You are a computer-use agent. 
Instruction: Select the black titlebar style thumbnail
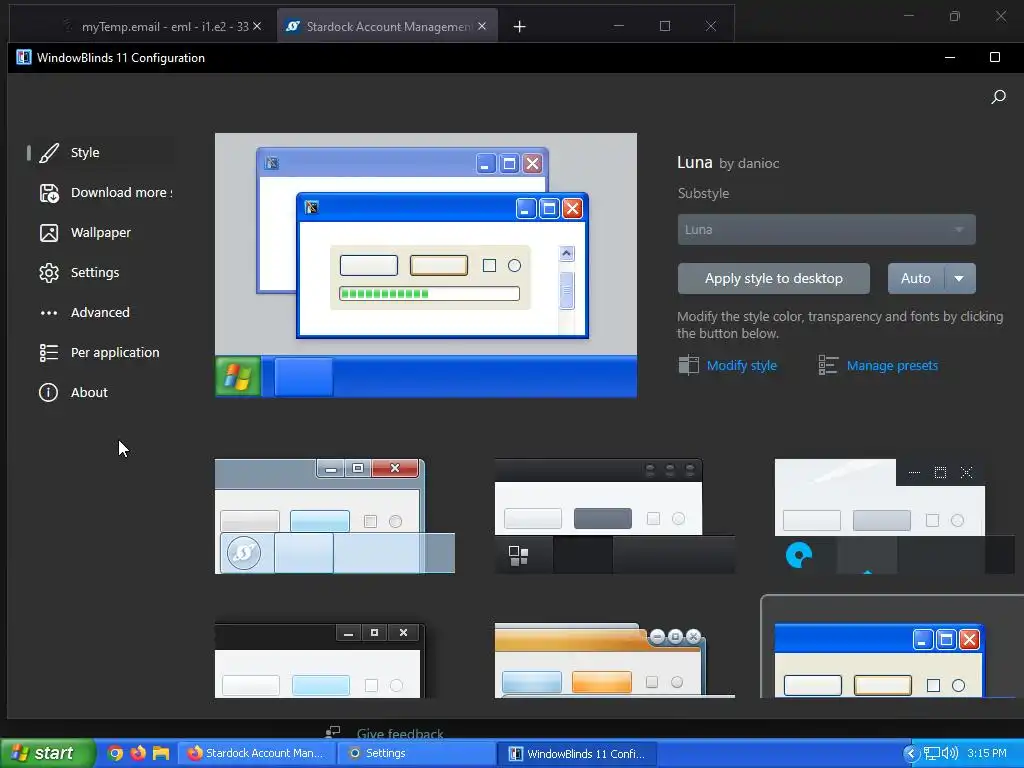coord(320,660)
